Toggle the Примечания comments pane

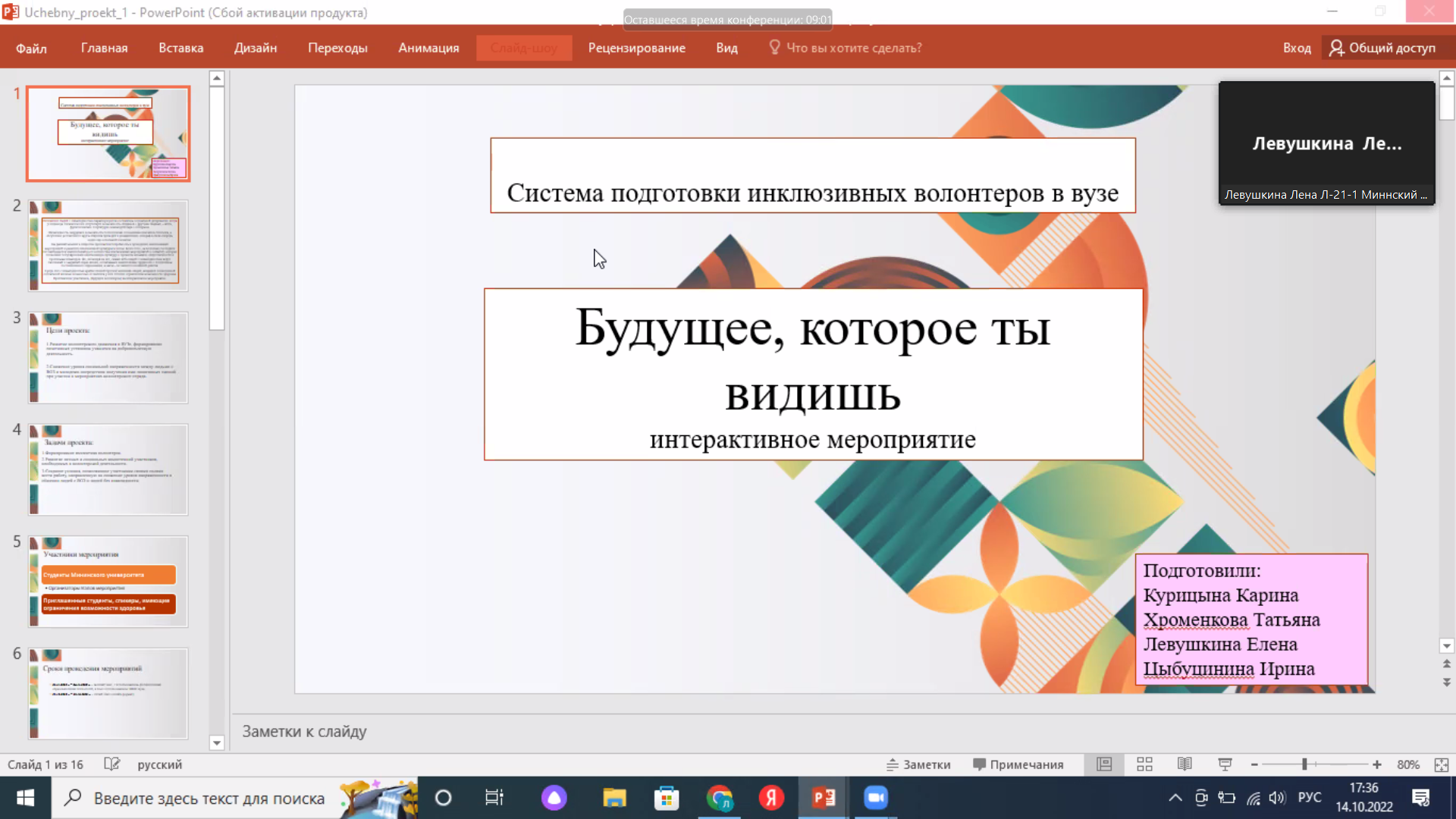click(1018, 764)
